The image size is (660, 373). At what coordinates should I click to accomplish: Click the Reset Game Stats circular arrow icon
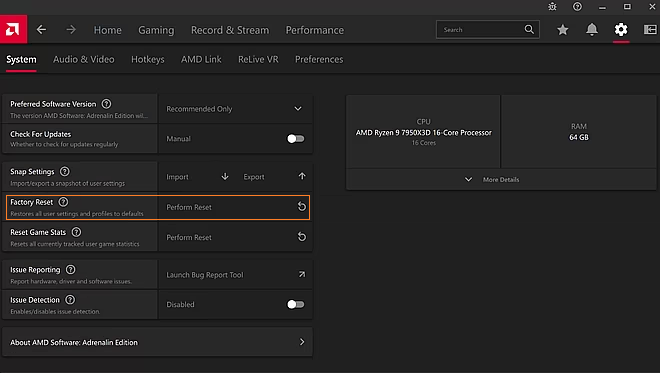point(302,237)
